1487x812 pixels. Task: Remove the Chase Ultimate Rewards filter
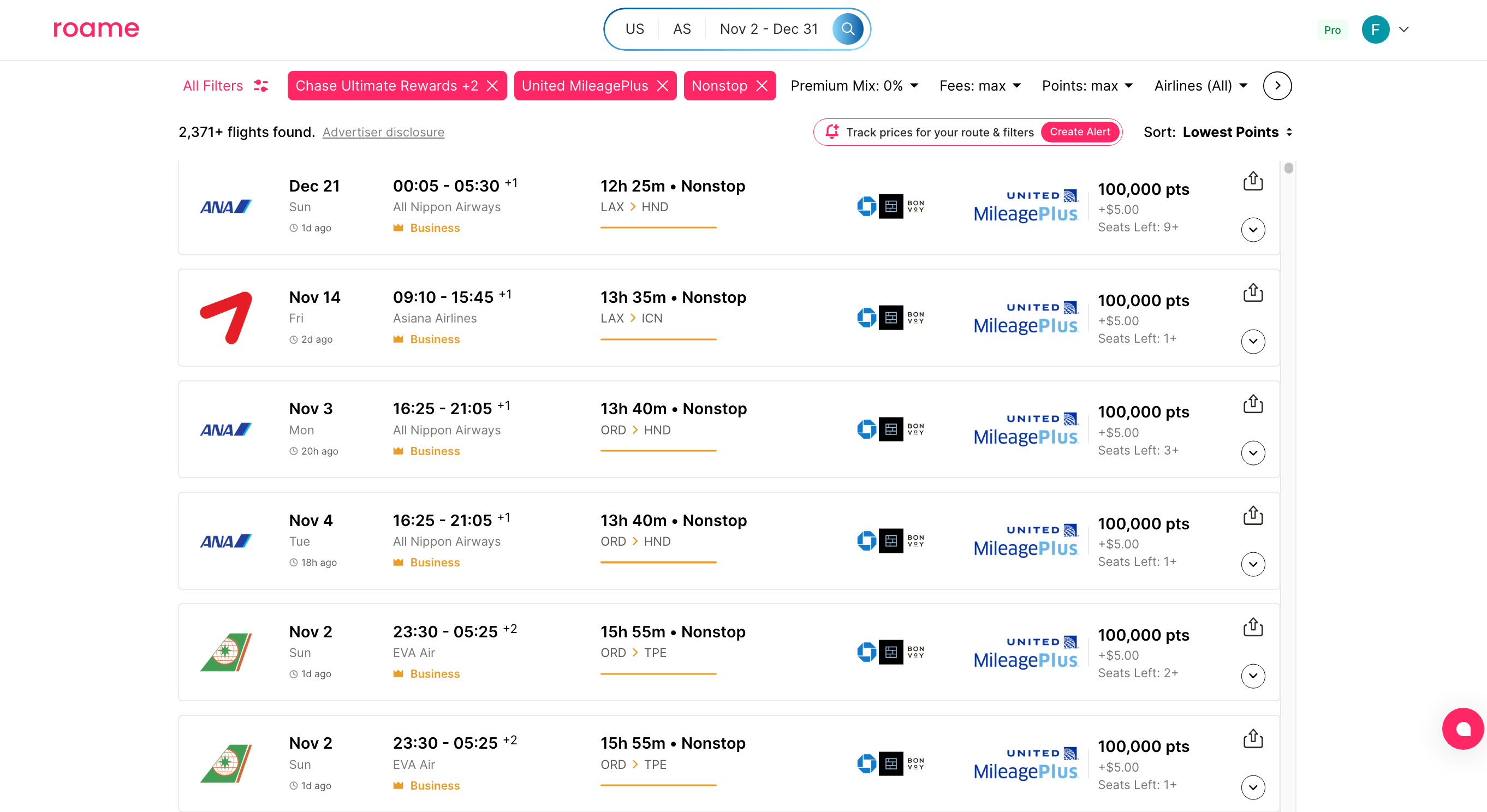tap(493, 86)
